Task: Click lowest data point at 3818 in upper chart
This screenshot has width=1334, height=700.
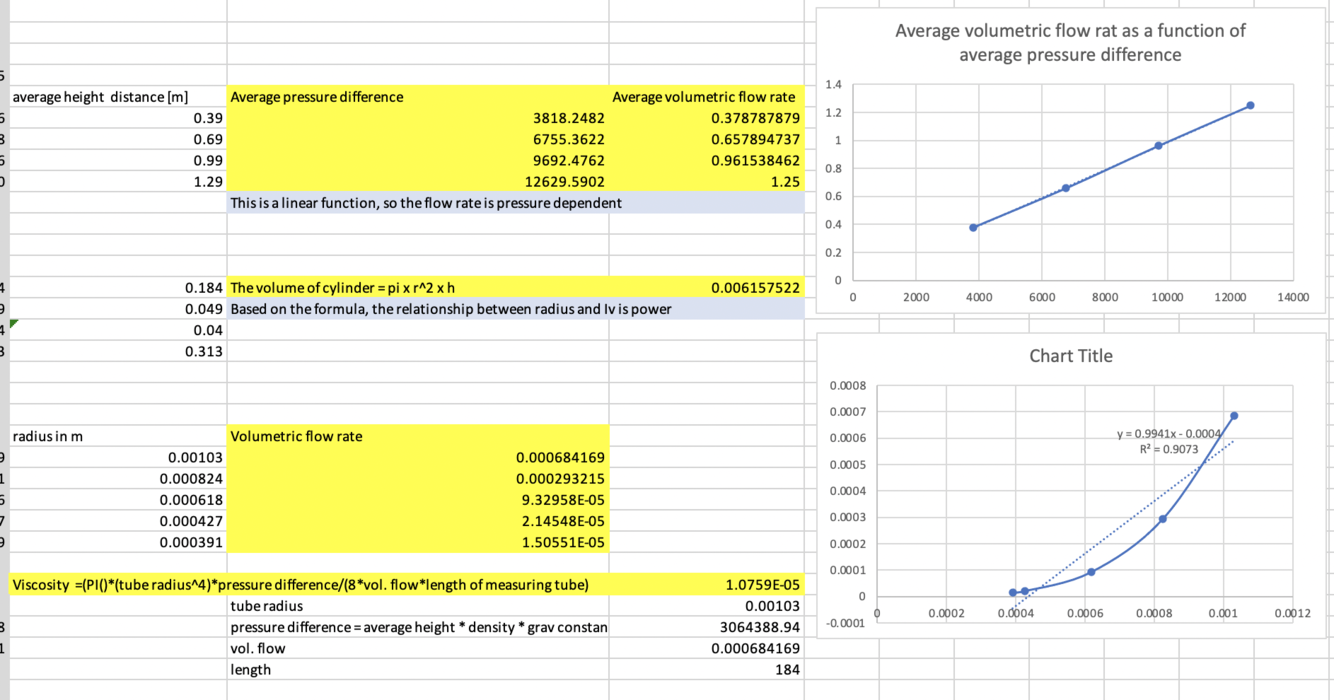Action: [973, 228]
